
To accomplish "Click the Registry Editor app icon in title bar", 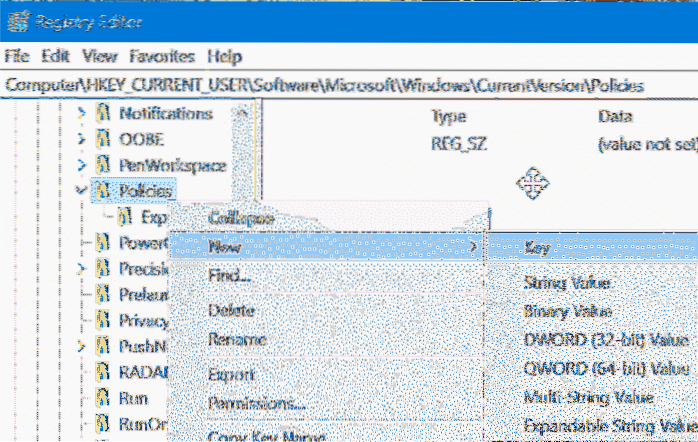I will pos(19,21).
